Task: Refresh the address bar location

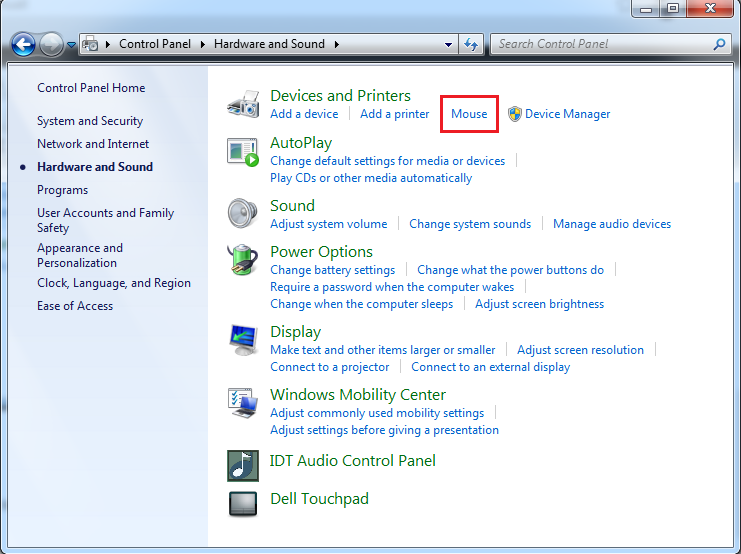Action: (x=472, y=44)
